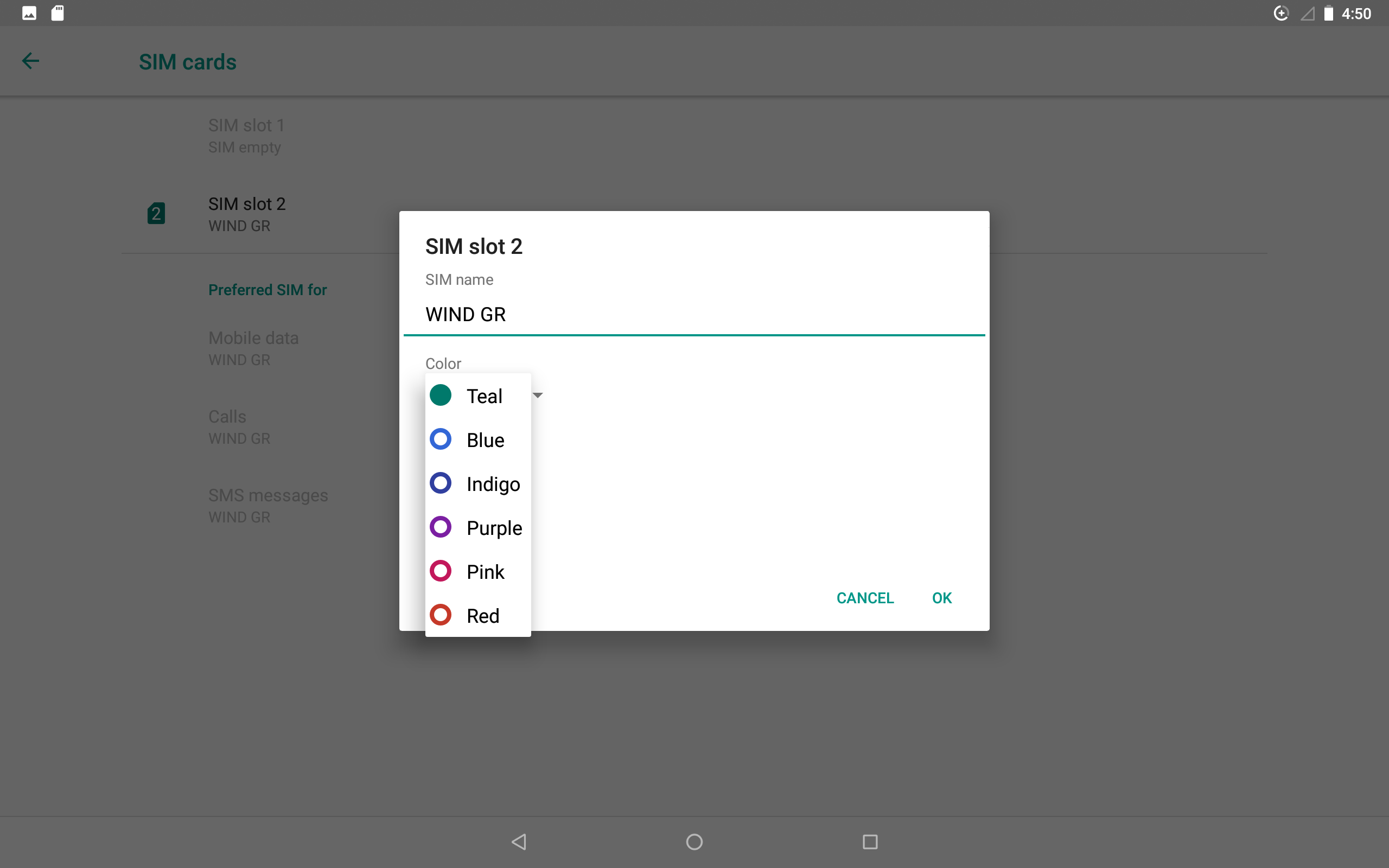Viewport: 1389px width, 868px height.
Task: Choose Purple from the color list
Action: [x=477, y=527]
